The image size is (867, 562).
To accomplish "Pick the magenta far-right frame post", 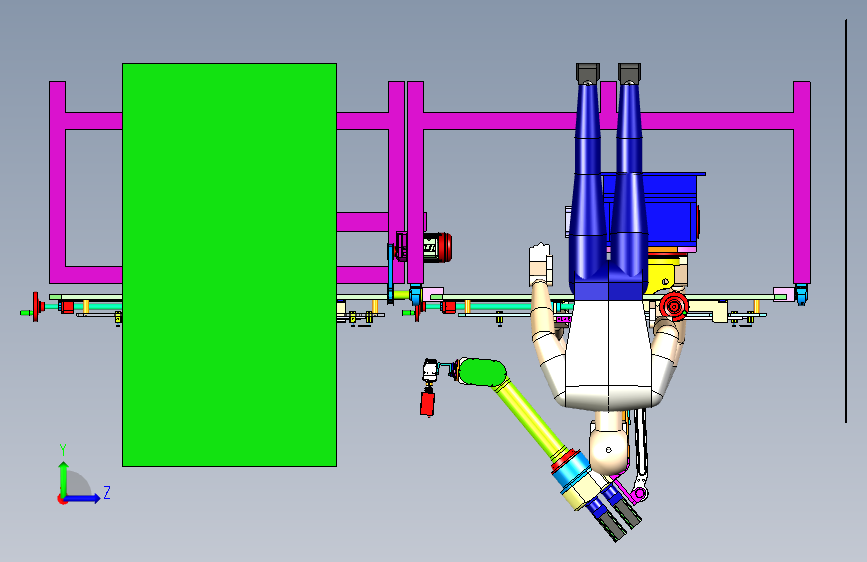I will [x=802, y=183].
